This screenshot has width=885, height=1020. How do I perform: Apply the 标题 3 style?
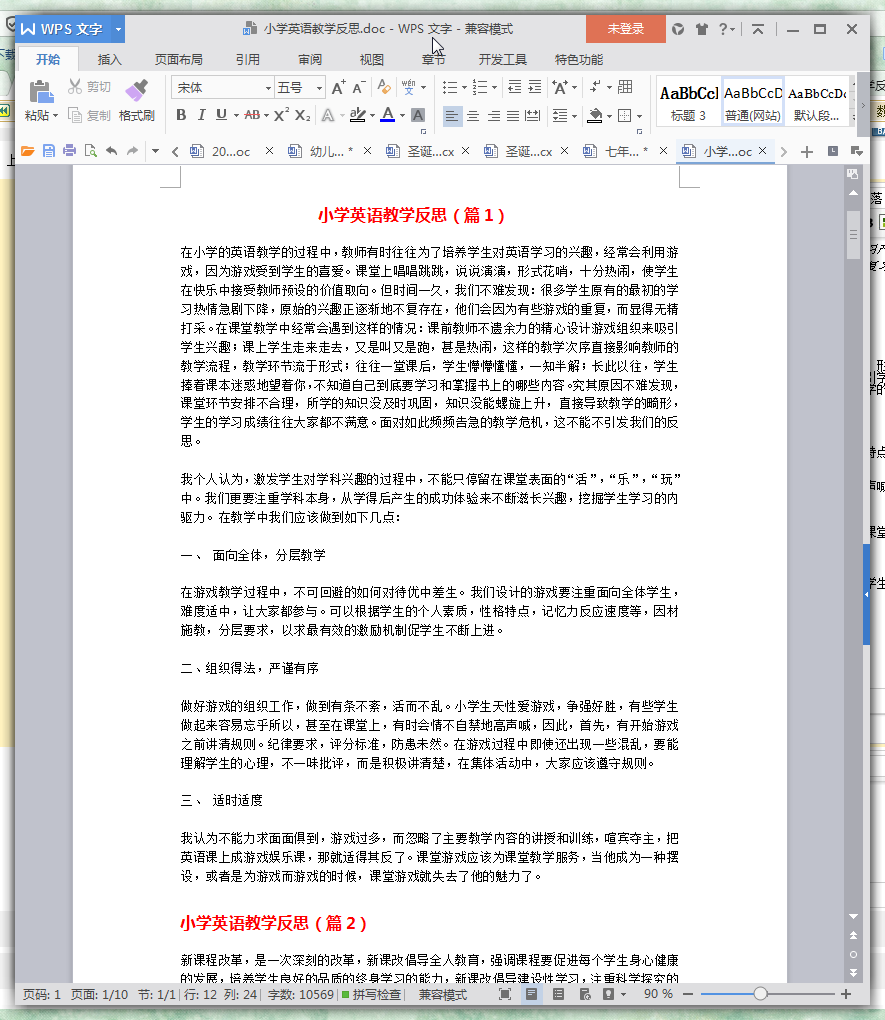(688, 103)
